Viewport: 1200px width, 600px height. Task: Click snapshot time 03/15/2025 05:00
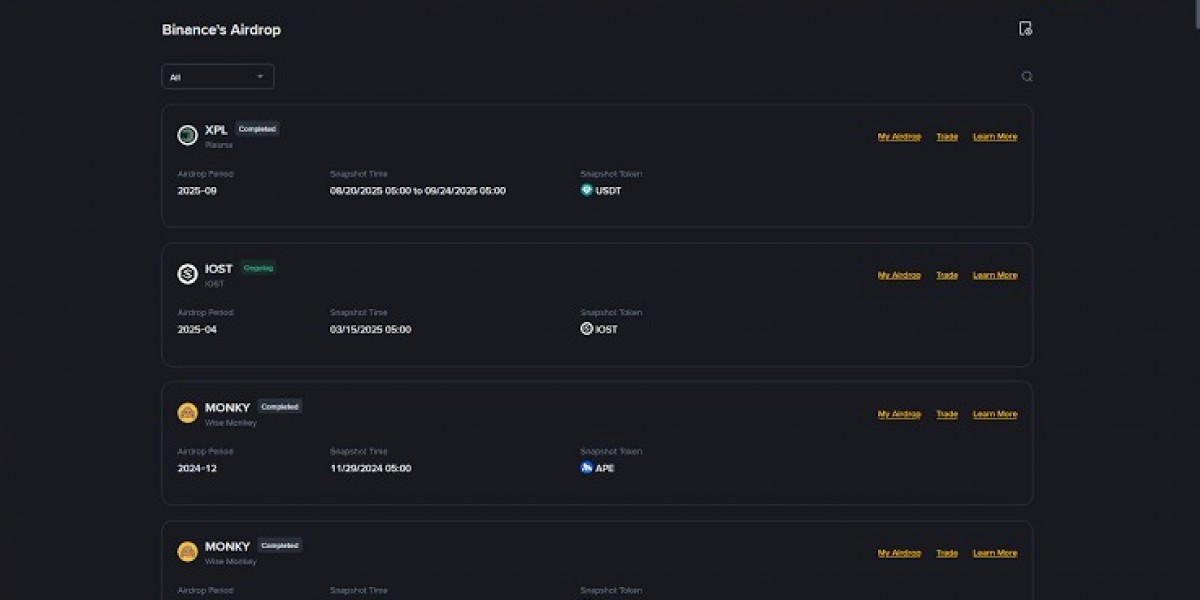[x=370, y=329]
